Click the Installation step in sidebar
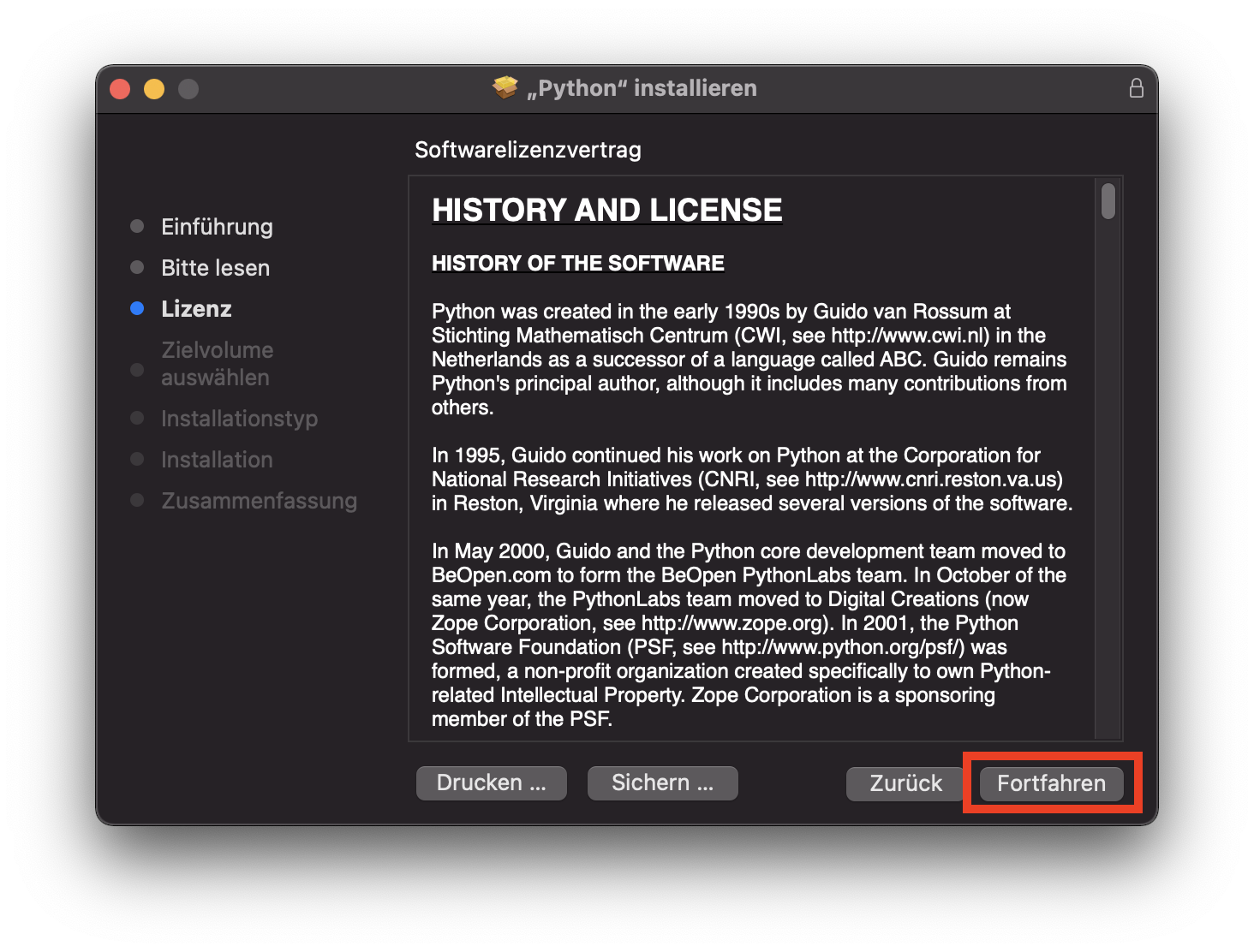This screenshot has height=952, width=1254. (217, 460)
